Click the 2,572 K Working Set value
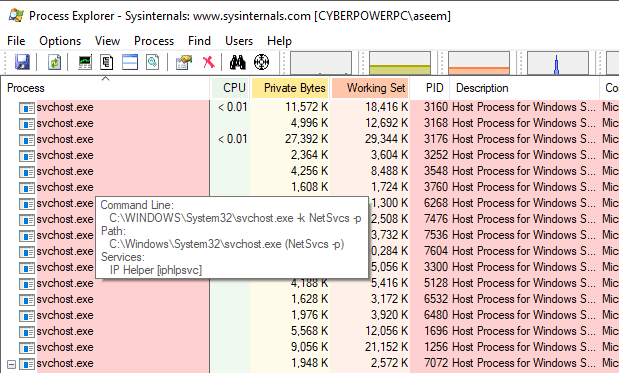Viewport: 619px width, 373px height. coord(389,363)
